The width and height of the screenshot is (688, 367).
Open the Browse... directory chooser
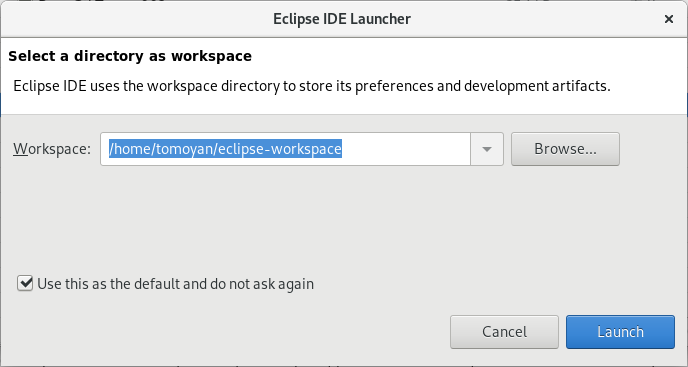[565, 149]
